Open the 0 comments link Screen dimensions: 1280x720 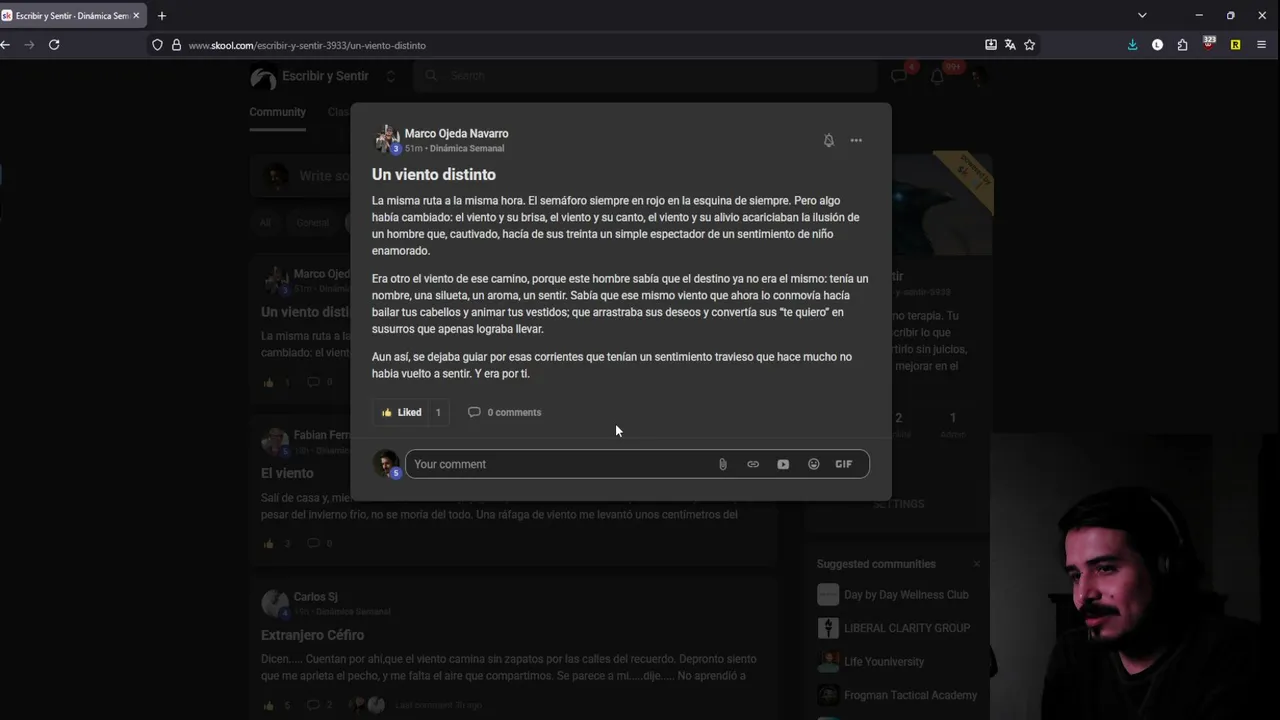pyautogui.click(x=504, y=412)
